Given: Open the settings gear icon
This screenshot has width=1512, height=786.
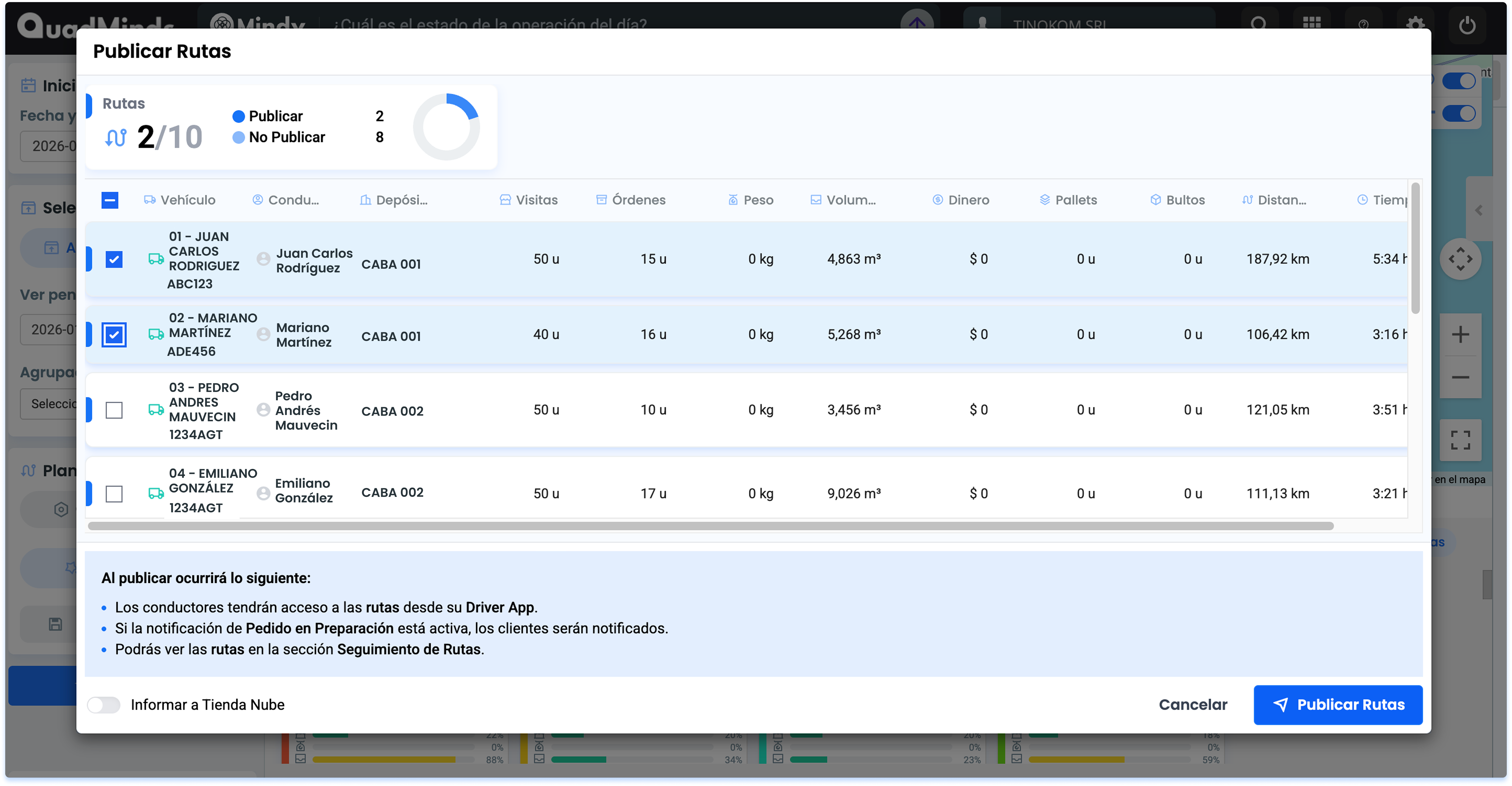Looking at the screenshot, I should [1415, 24].
